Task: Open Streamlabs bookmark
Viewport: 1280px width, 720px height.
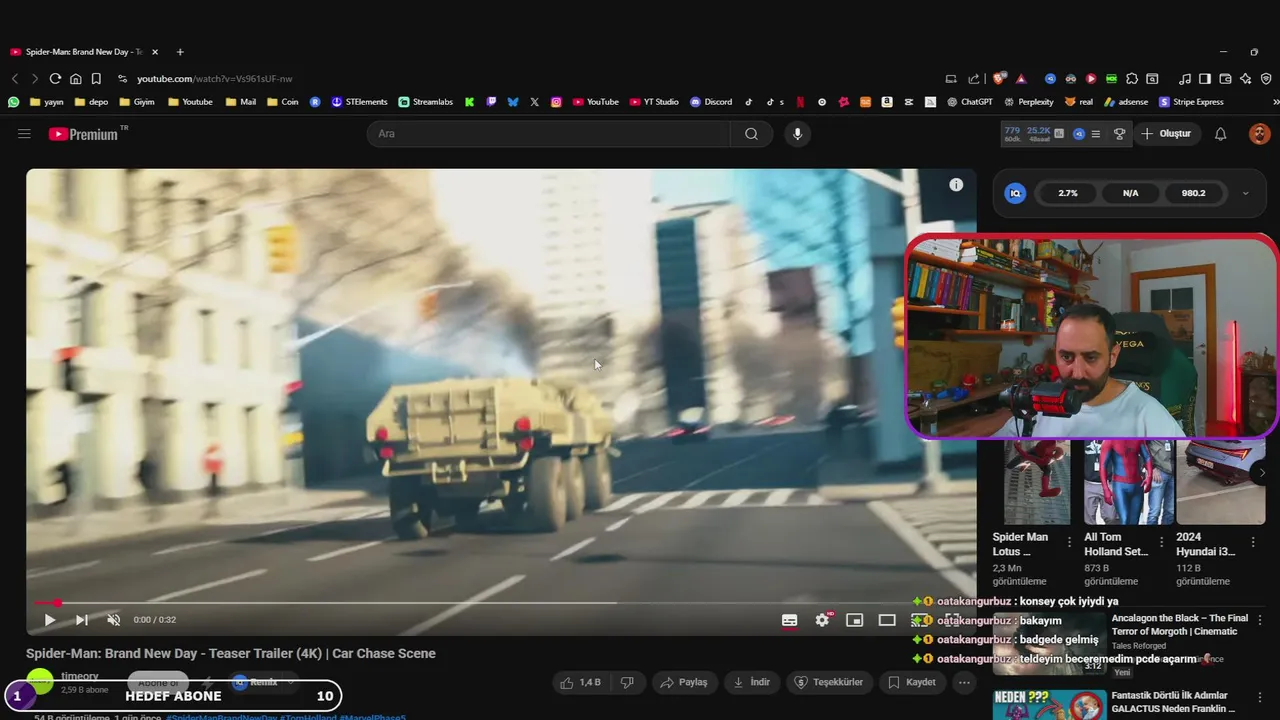Action: pos(425,102)
